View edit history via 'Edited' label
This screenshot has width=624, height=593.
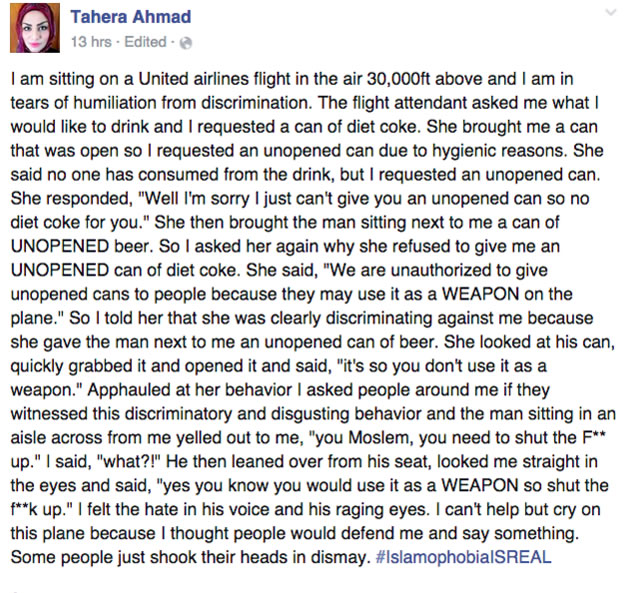coord(145,42)
